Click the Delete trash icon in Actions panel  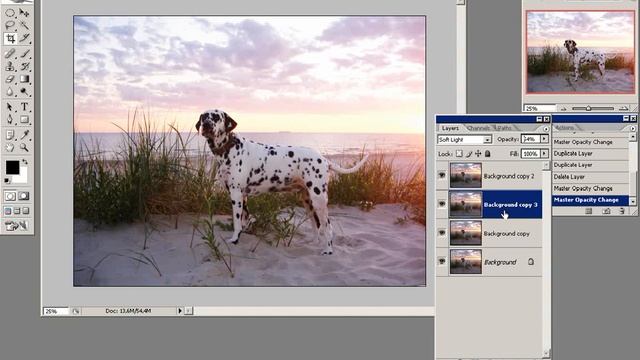tap(622, 211)
